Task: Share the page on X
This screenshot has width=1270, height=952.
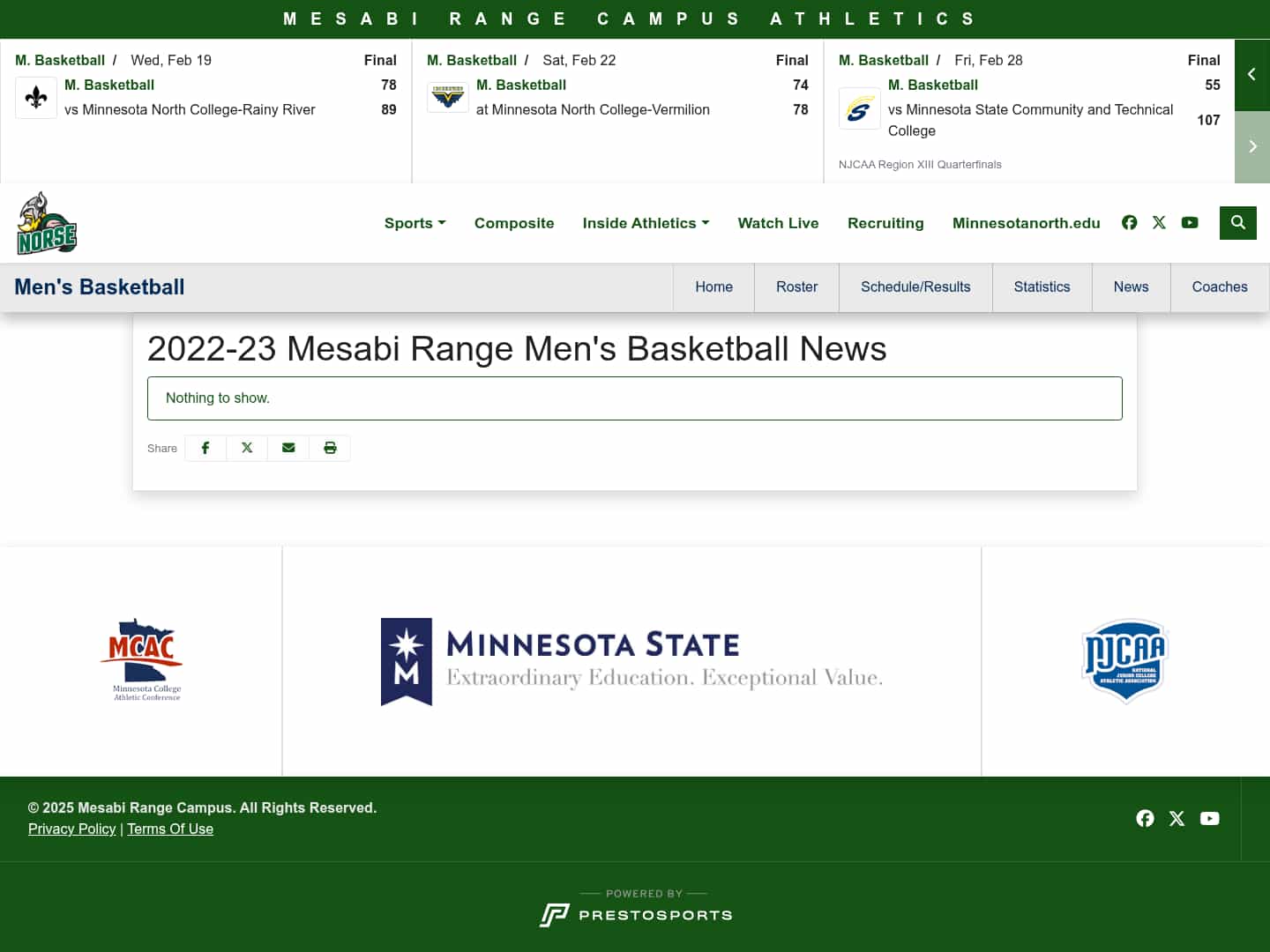Action: click(x=247, y=448)
